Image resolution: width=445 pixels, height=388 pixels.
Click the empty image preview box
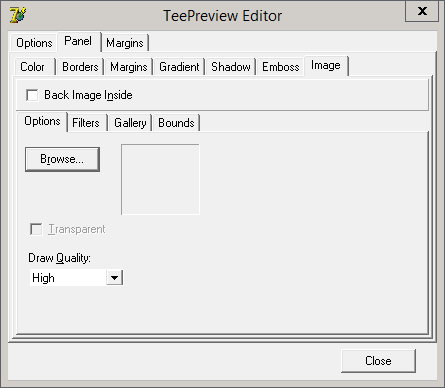(160, 179)
